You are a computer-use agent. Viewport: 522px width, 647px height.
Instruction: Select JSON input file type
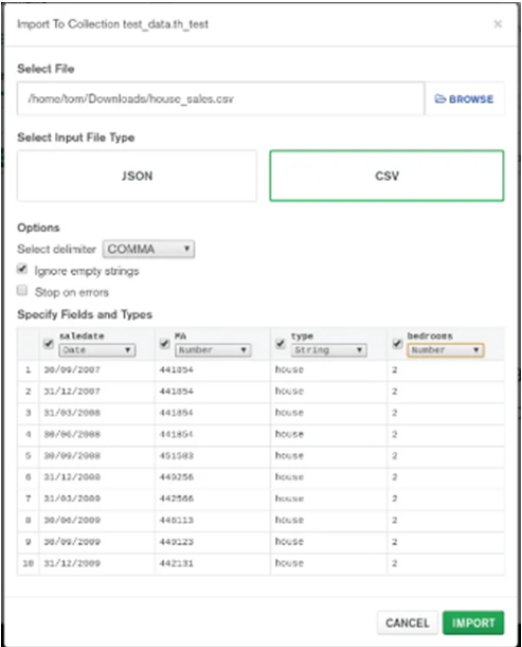137,176
